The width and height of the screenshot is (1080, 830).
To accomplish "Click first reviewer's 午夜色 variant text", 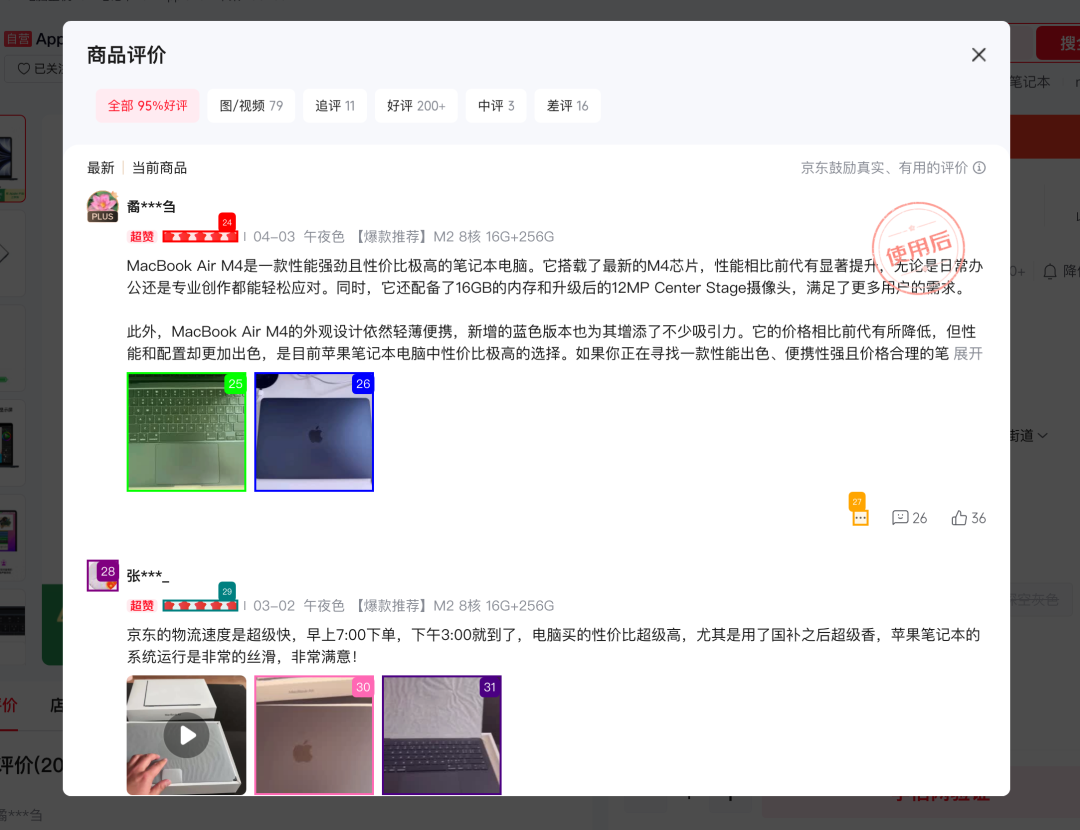I will coord(324,236).
